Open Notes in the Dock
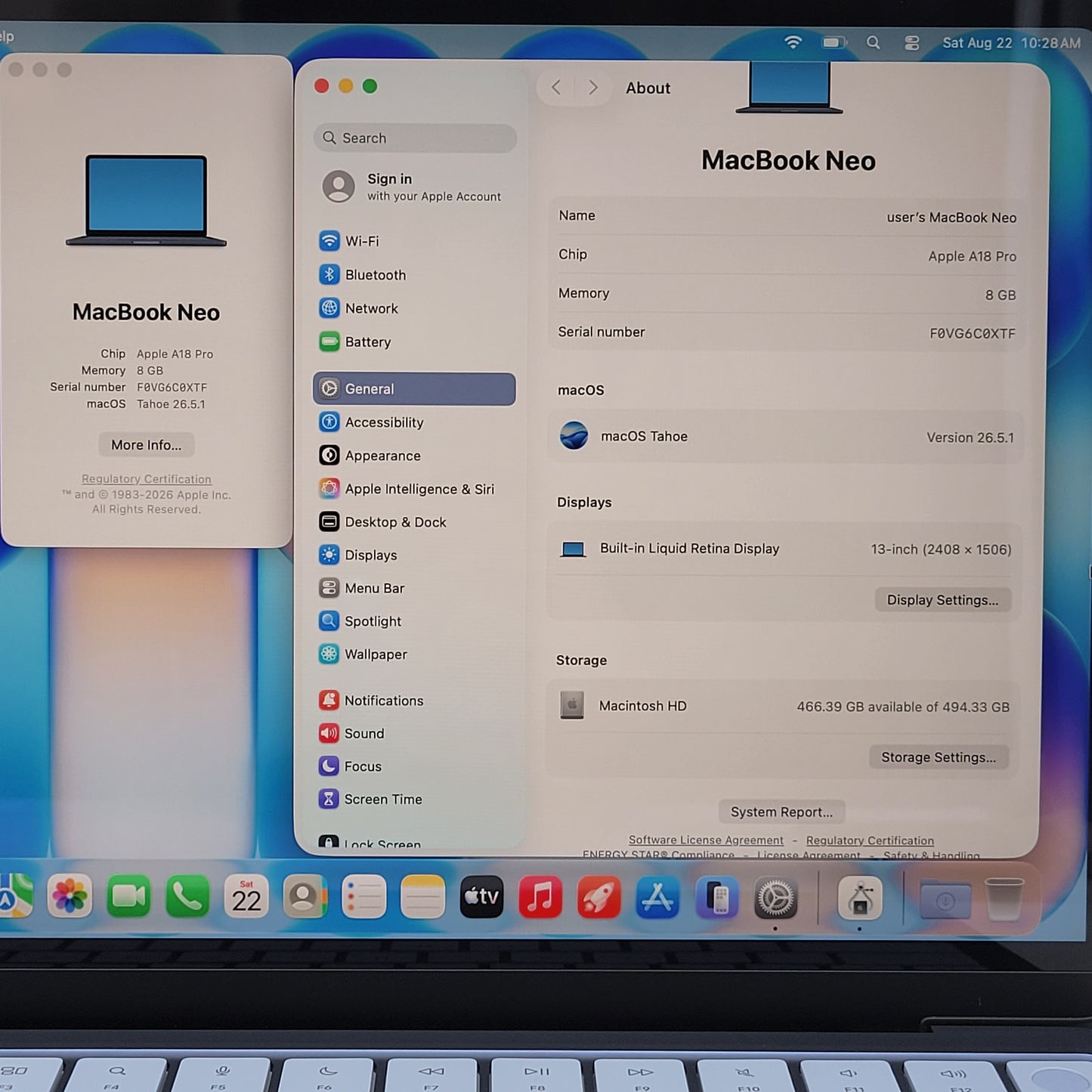This screenshot has height=1092, width=1092. pyautogui.click(x=422, y=896)
